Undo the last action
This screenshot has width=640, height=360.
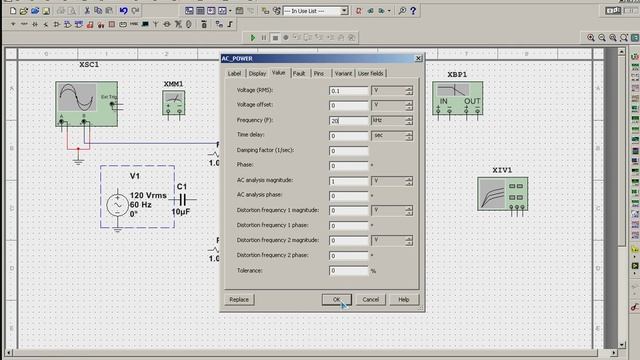pos(124,11)
